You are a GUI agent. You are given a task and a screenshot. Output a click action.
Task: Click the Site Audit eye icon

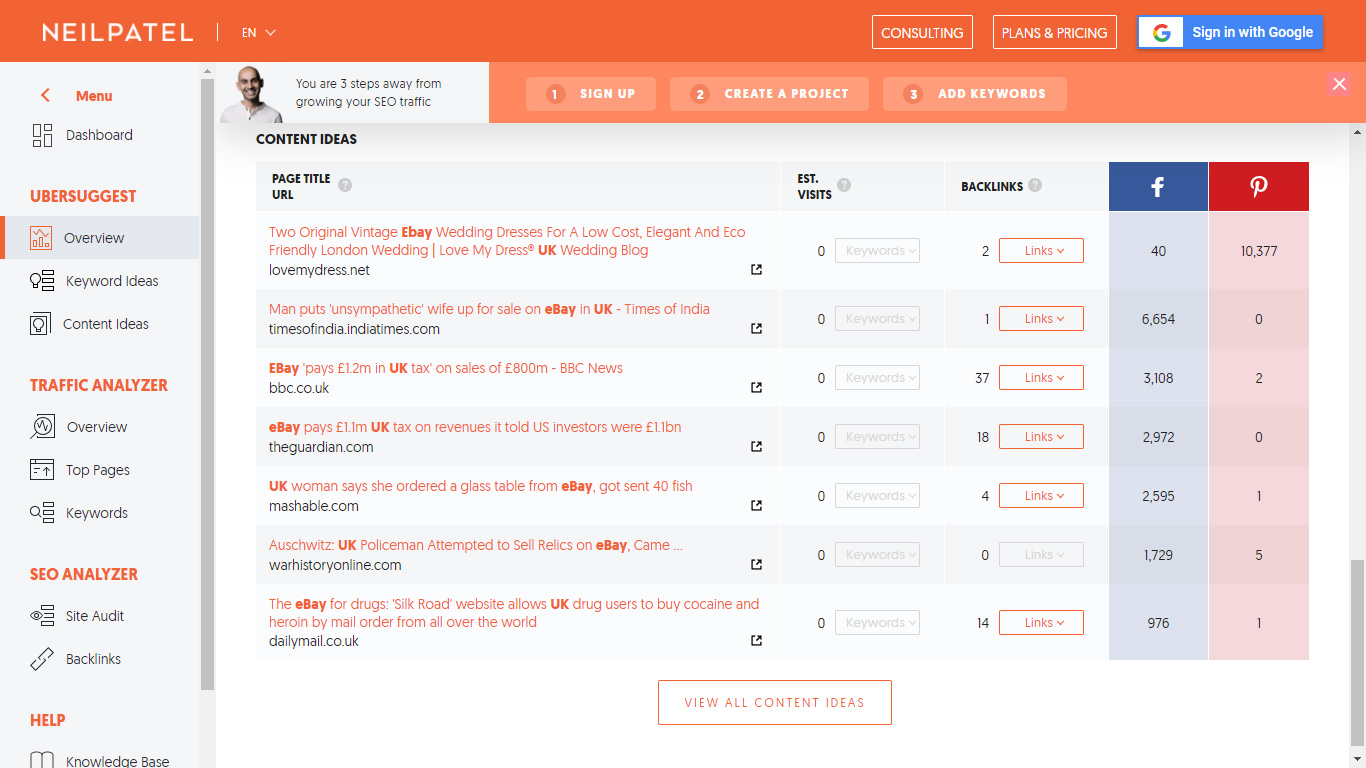point(42,616)
